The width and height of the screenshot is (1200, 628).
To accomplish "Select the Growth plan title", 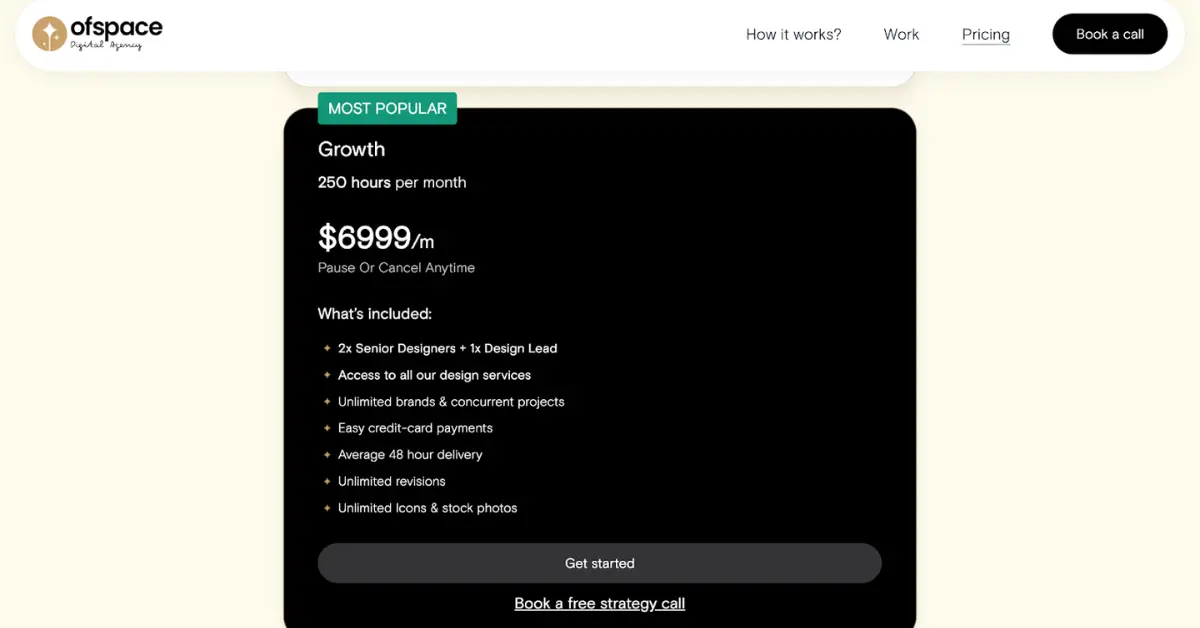I will pos(351,149).
